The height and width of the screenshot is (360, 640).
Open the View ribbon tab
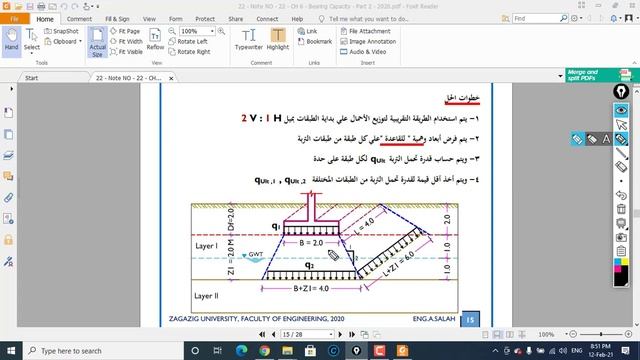point(149,19)
